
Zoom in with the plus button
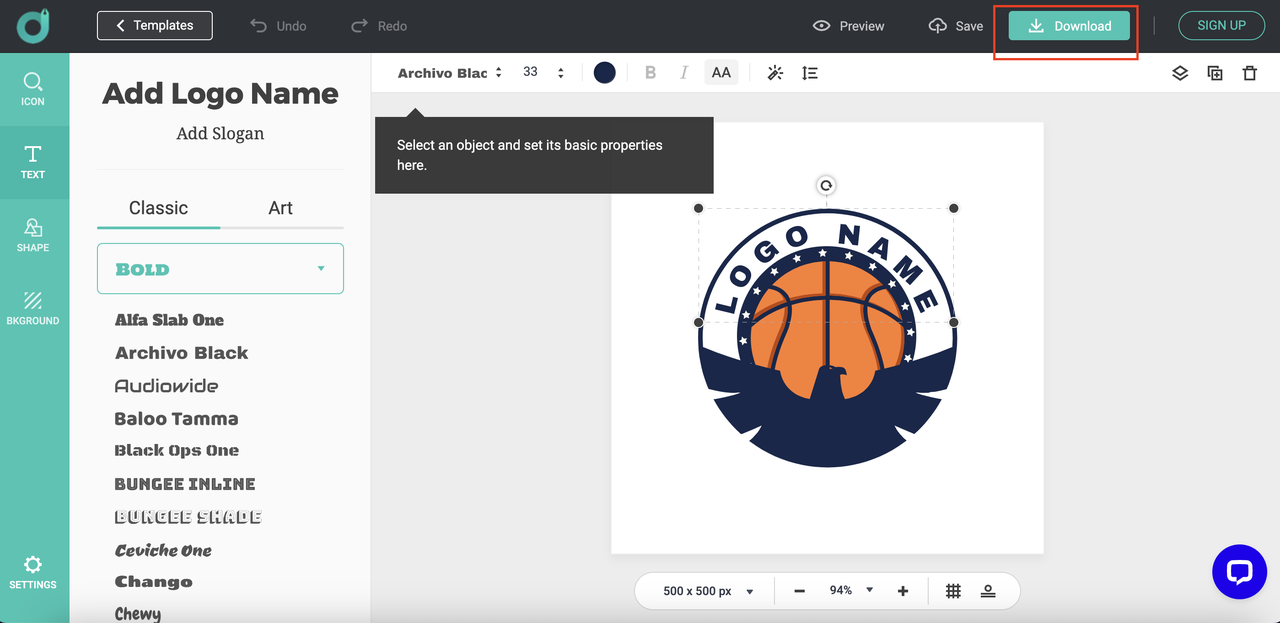coord(903,591)
